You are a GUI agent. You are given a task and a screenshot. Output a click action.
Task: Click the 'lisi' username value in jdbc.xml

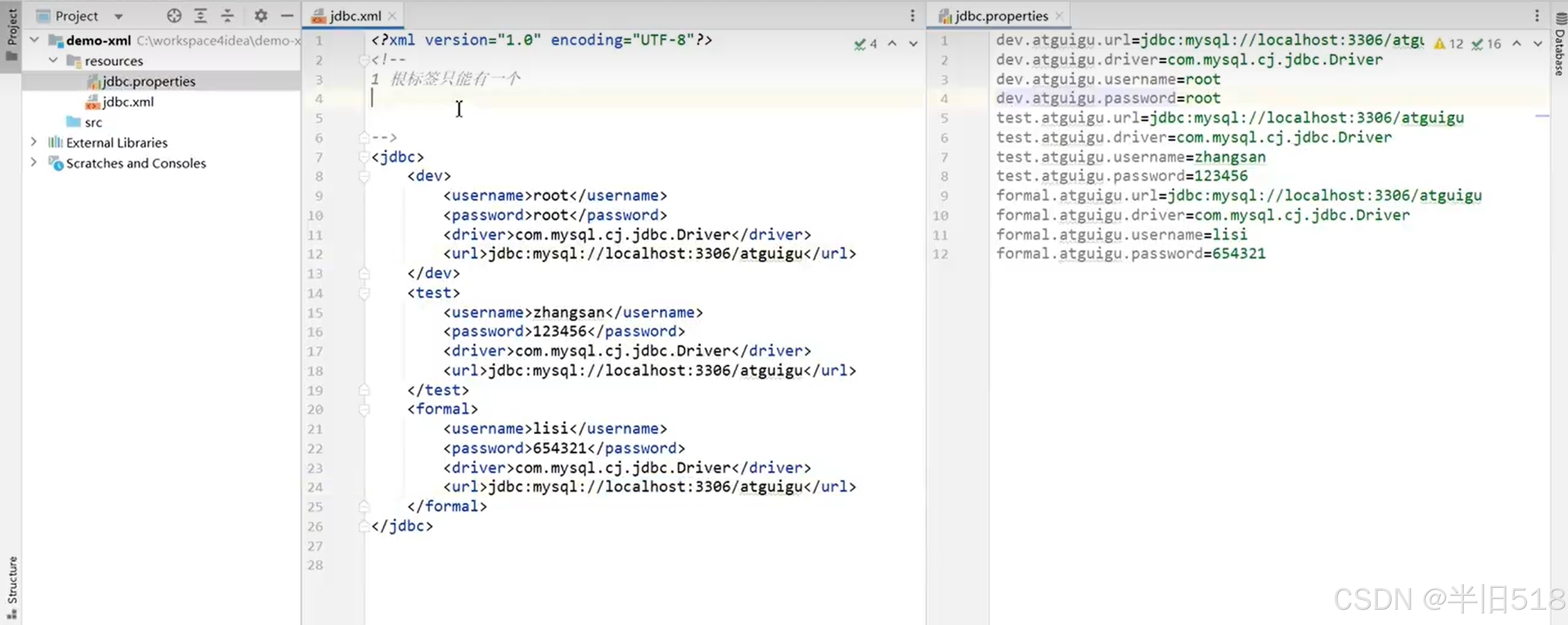tap(550, 429)
